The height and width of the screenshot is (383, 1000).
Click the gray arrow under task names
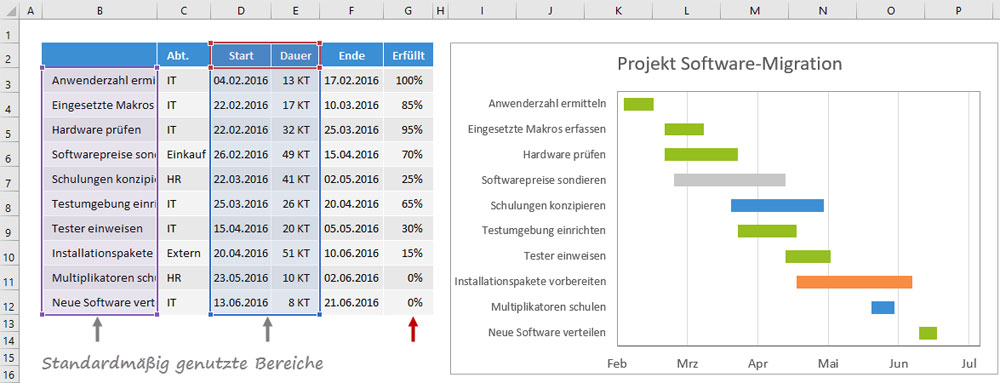click(x=98, y=330)
